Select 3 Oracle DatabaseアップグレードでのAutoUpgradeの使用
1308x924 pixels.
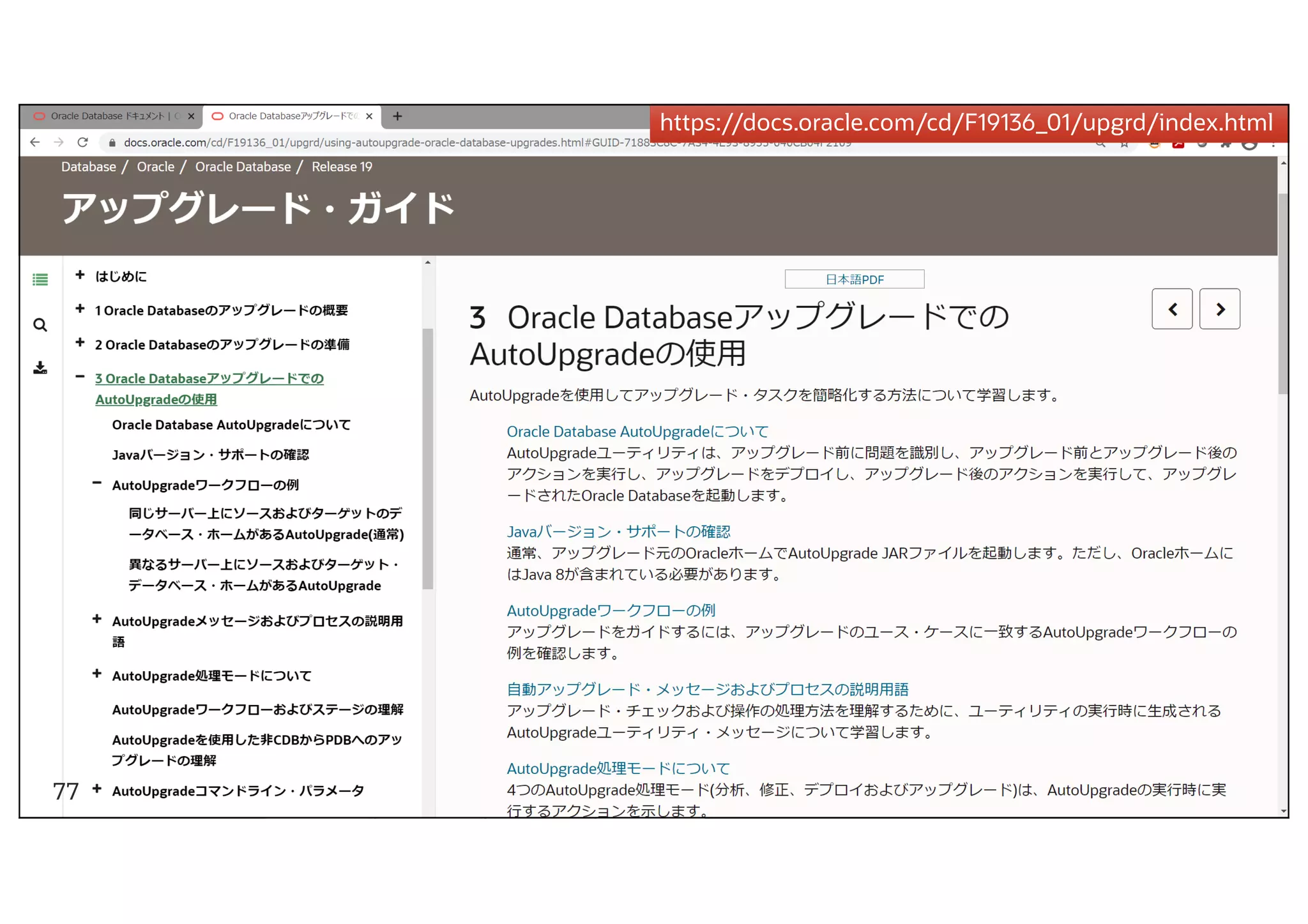click(209, 389)
